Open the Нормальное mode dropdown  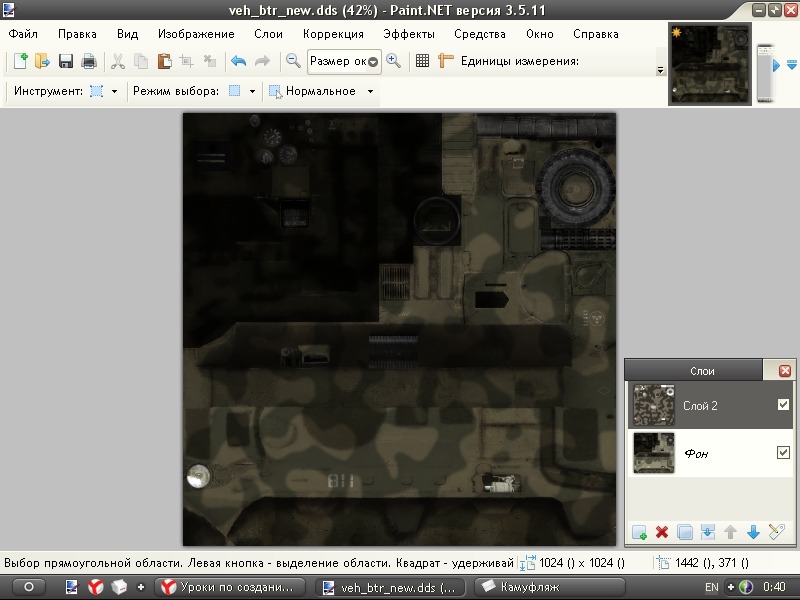[x=370, y=91]
